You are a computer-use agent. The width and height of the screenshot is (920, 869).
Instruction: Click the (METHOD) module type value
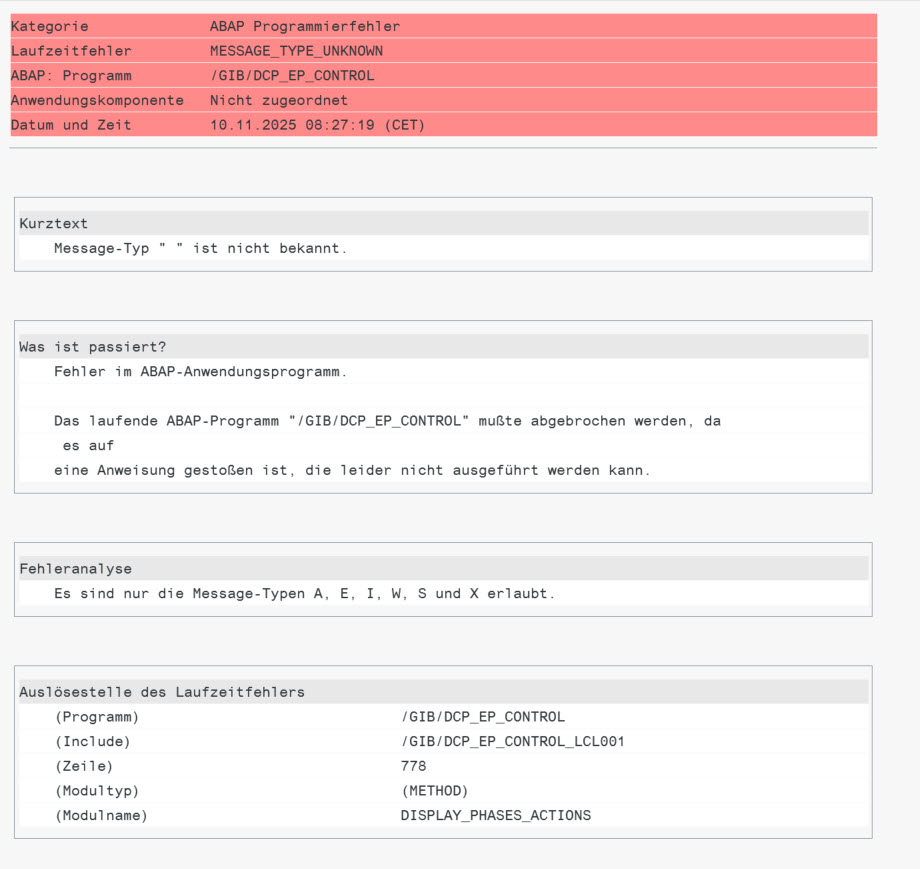(434, 791)
